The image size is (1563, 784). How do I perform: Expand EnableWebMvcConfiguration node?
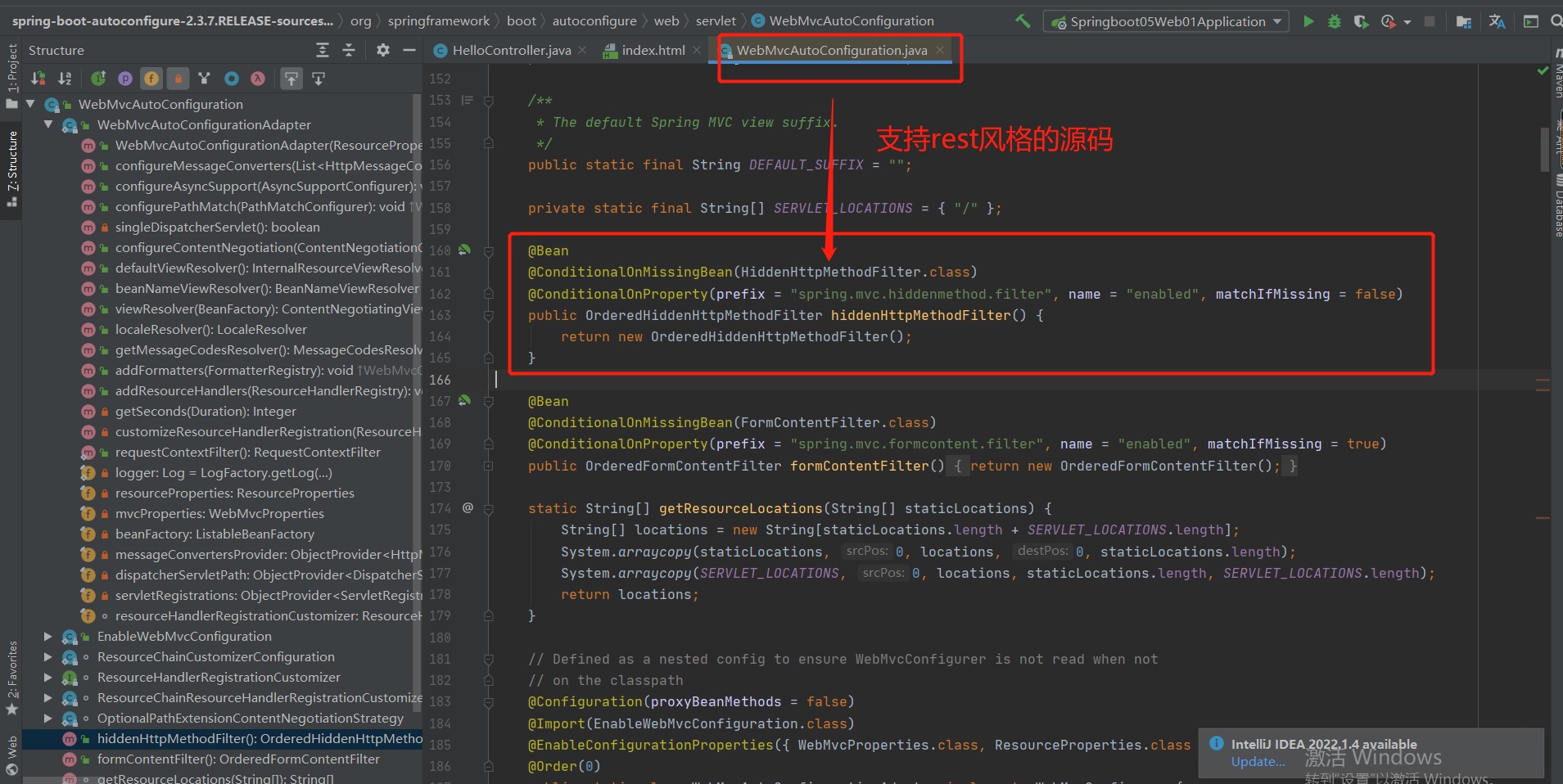point(48,636)
